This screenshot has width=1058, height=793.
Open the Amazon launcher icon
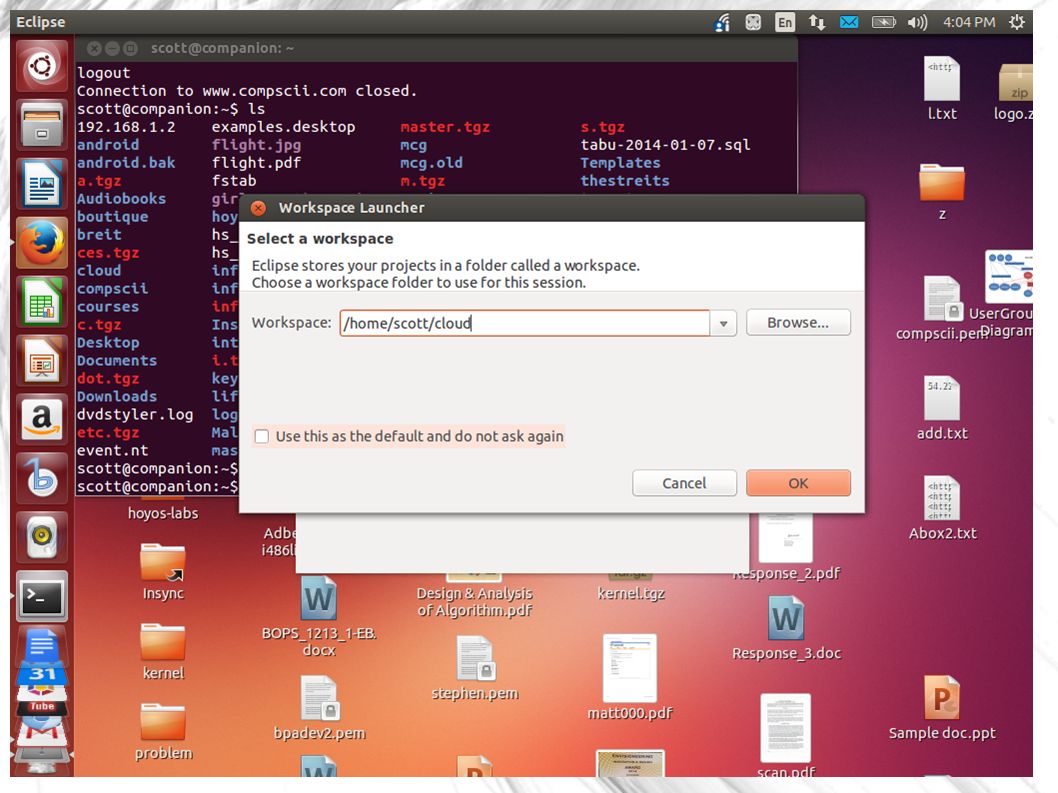click(x=42, y=418)
